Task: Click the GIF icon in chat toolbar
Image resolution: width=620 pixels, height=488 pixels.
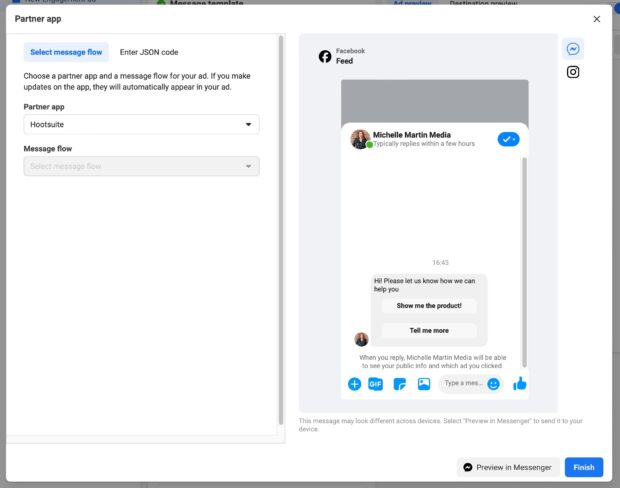Action: pos(375,384)
